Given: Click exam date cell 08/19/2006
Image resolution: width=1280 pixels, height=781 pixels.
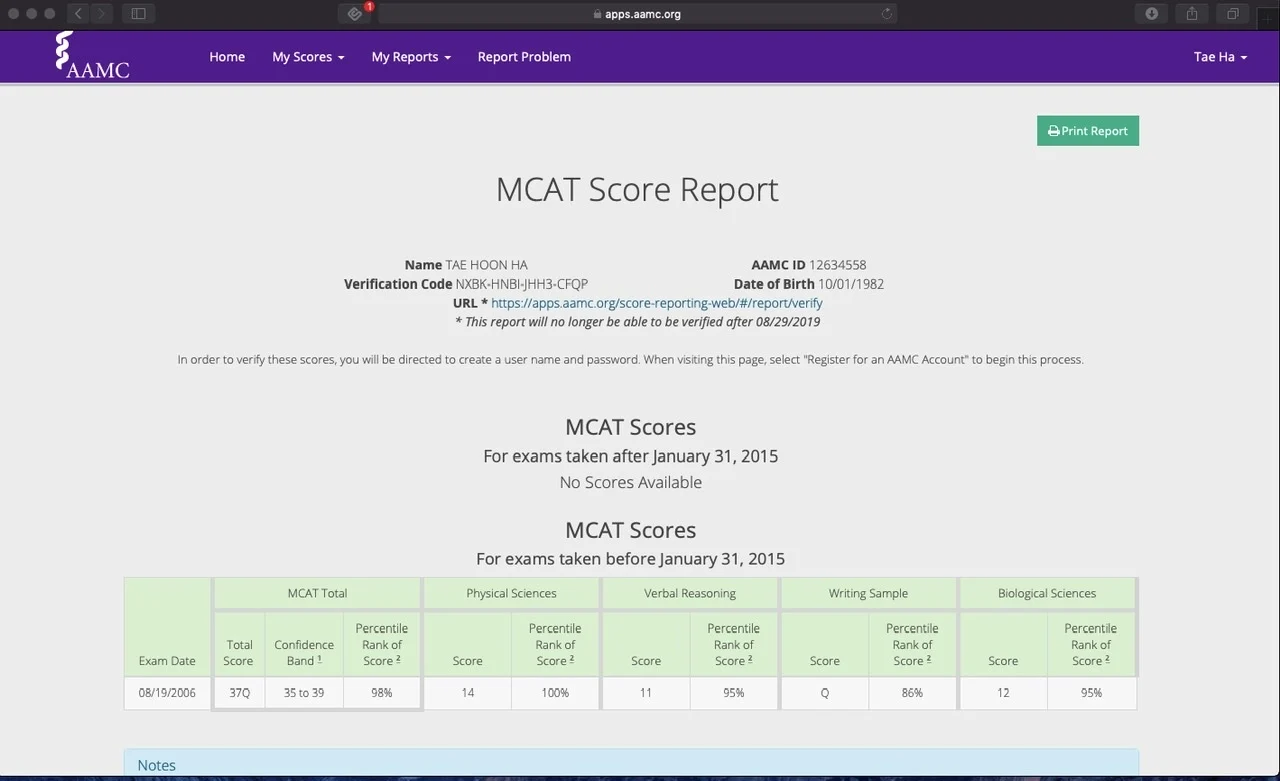Looking at the screenshot, I should [167, 693].
